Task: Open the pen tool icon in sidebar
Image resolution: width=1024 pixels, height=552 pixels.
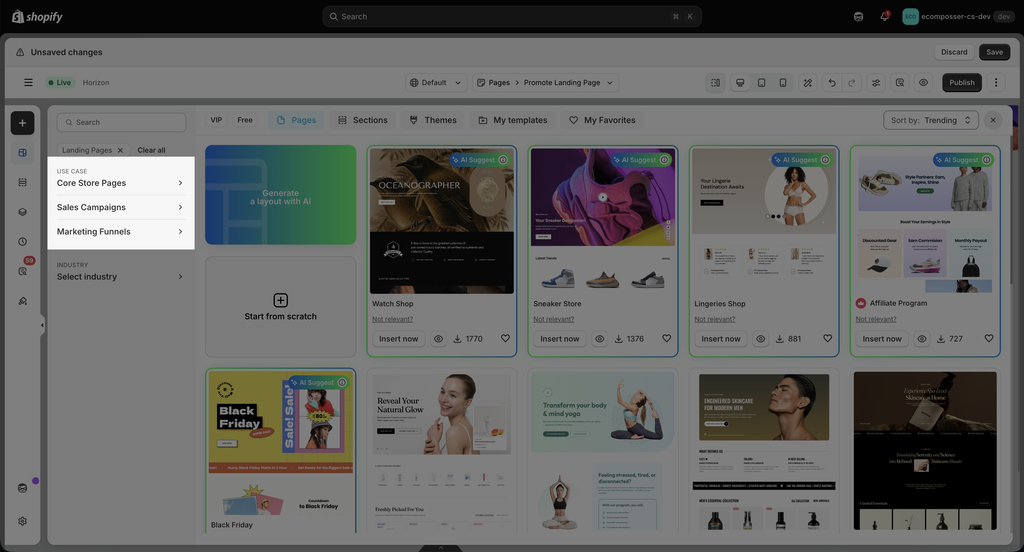Action: click(x=22, y=301)
